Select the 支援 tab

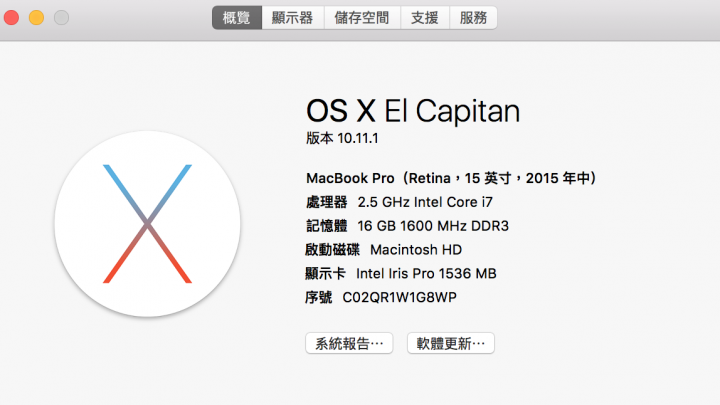tap(425, 18)
